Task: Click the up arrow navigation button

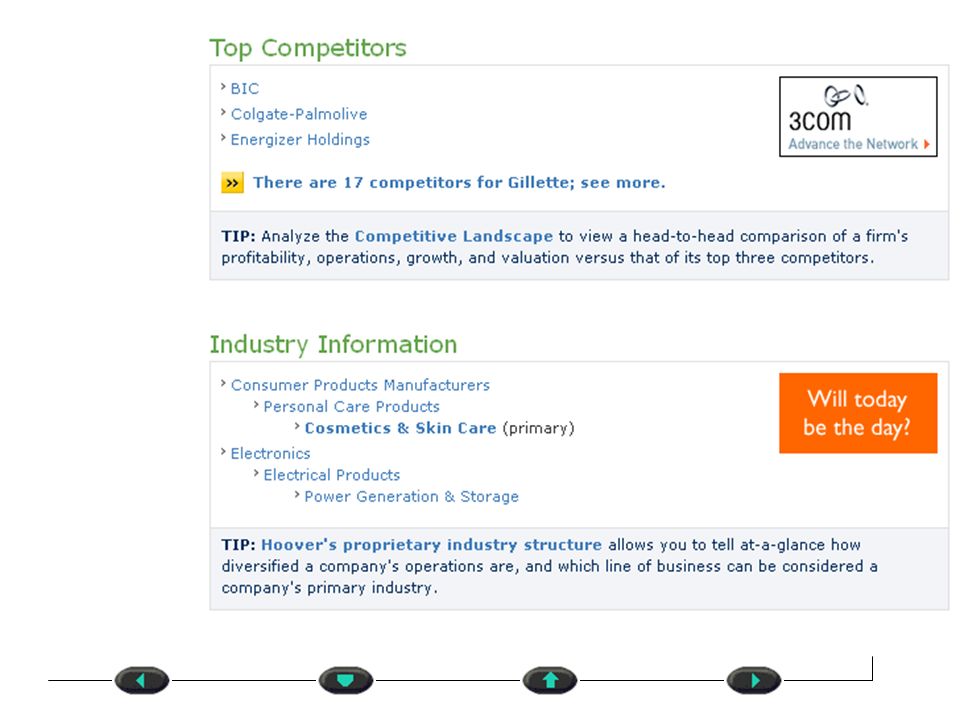Action: 550,680
